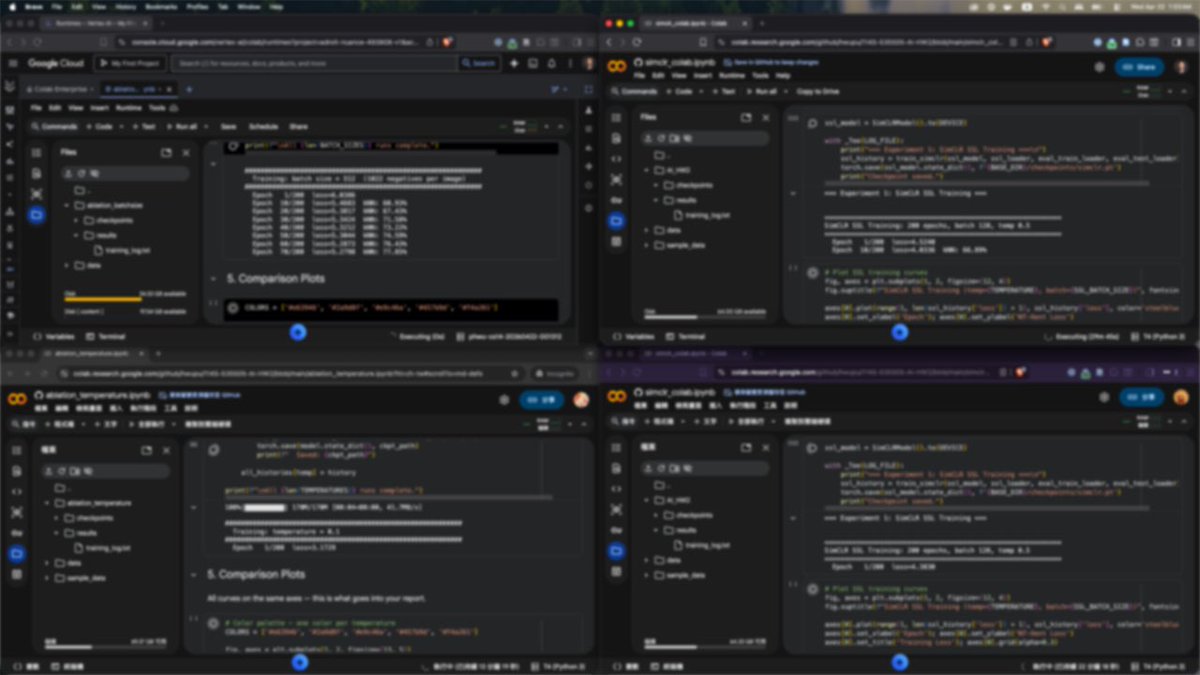Click RAM and disk indicator in English simclr_colab

click(1147, 91)
